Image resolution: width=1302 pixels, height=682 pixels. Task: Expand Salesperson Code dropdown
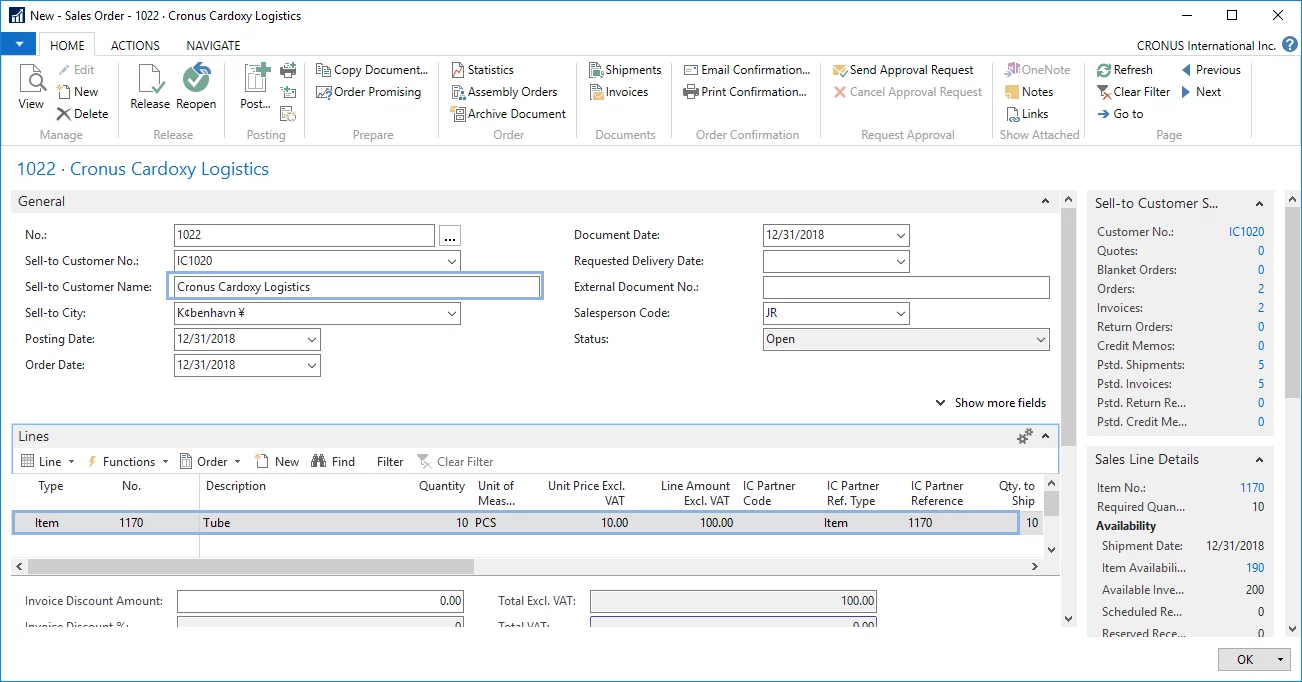pos(900,314)
